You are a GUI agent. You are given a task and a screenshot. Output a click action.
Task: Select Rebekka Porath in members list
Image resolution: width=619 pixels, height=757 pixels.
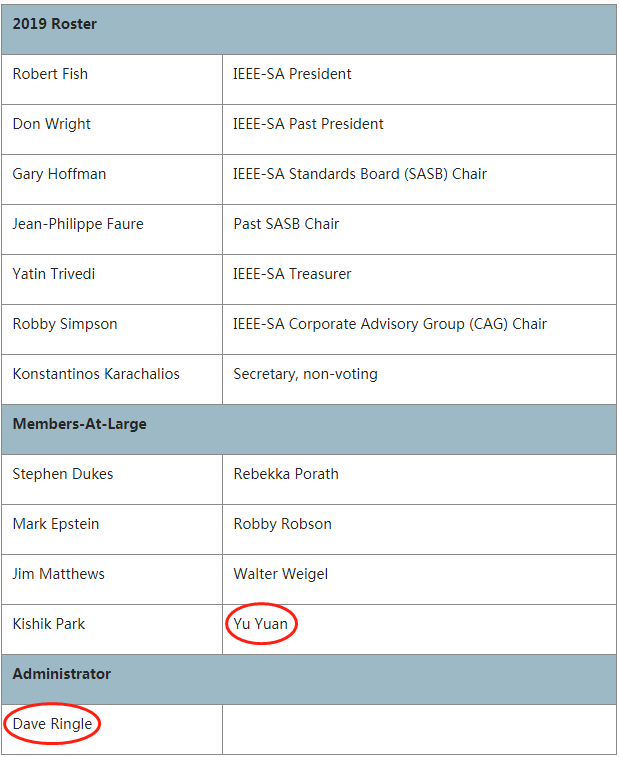(286, 474)
